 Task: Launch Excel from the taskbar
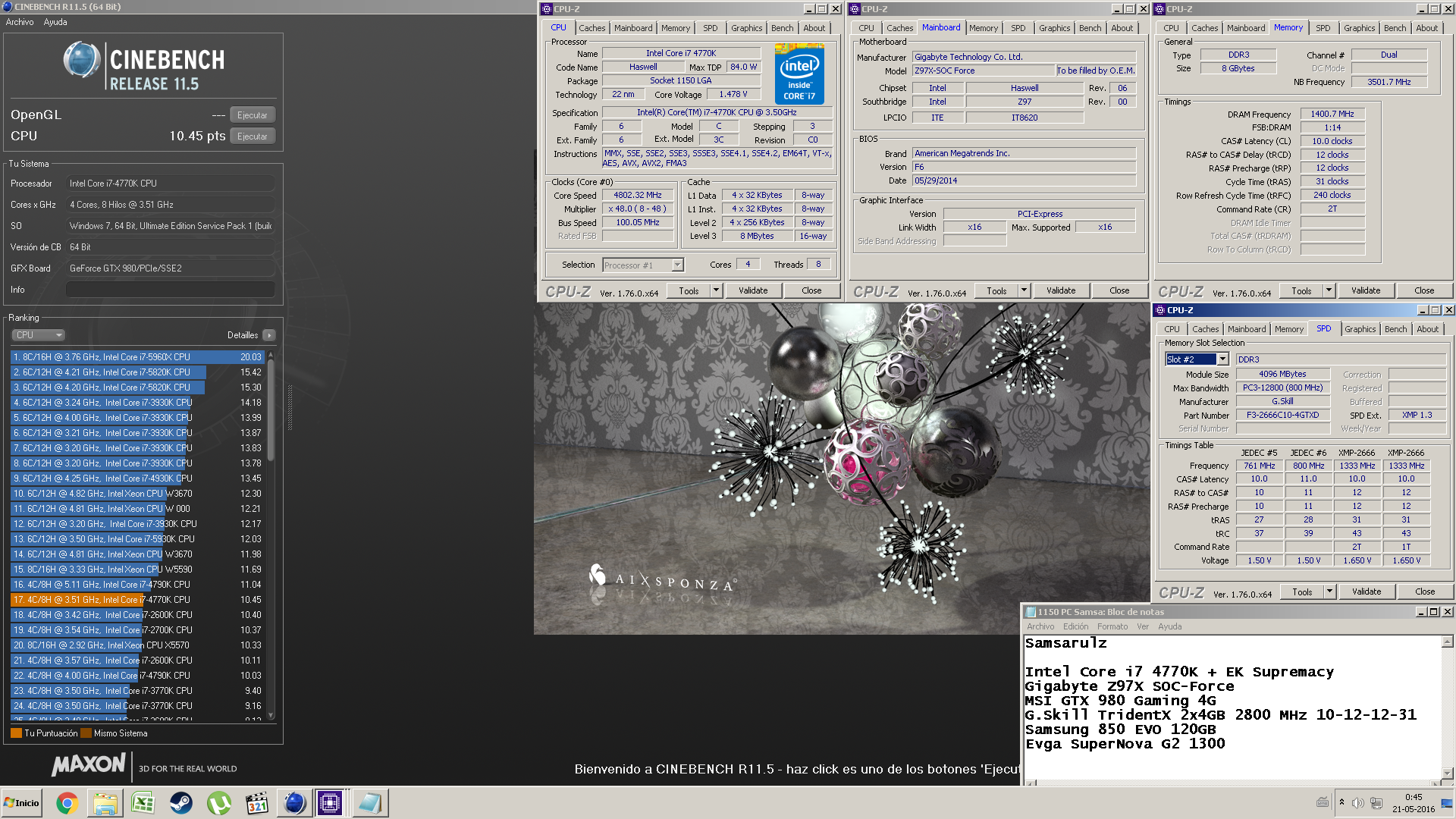[143, 803]
